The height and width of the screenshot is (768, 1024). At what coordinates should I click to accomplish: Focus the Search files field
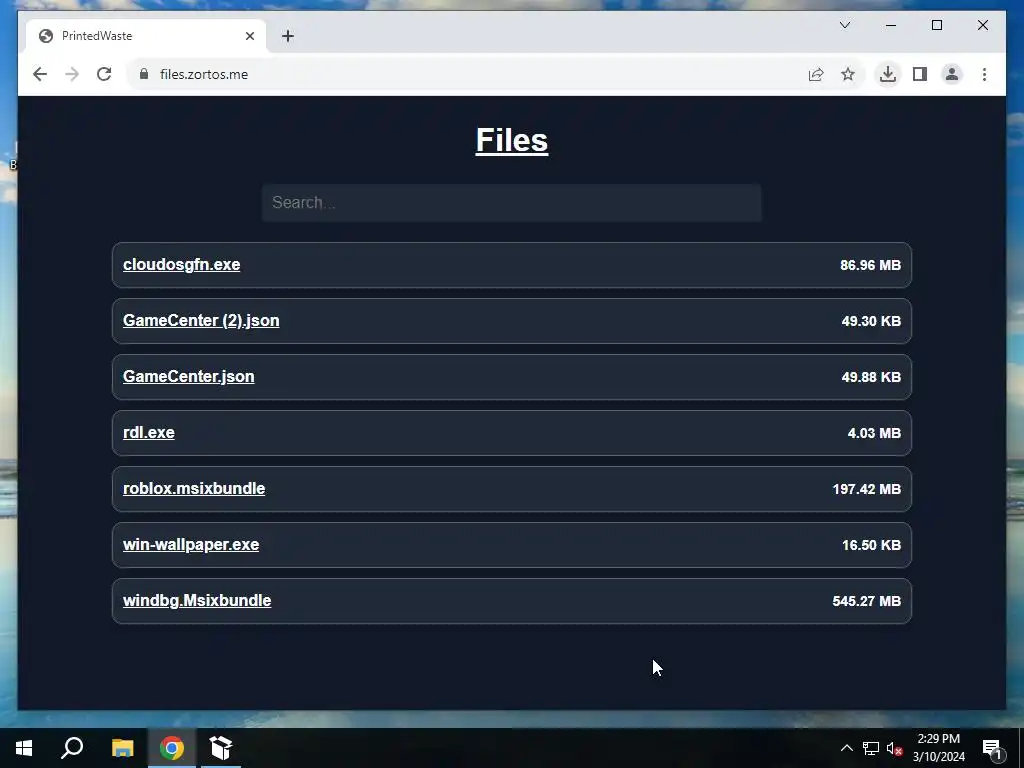(511, 202)
